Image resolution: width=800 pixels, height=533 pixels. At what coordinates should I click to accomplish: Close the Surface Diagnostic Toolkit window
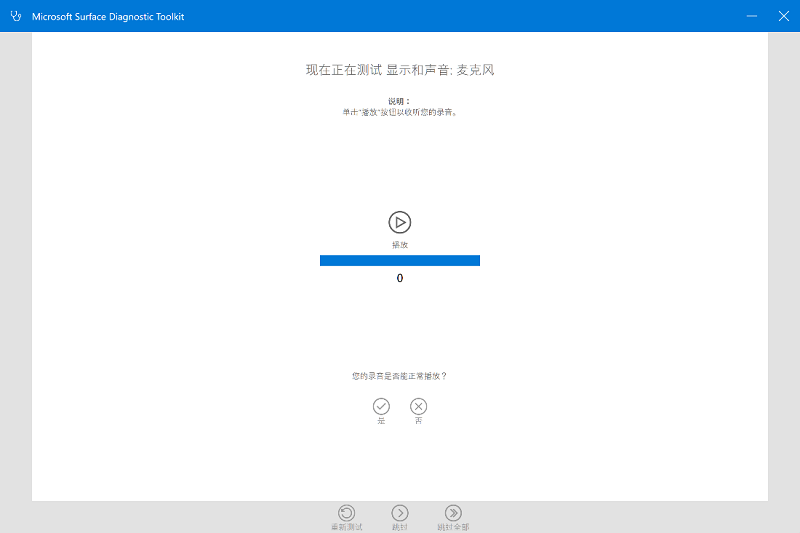pyautogui.click(x=784, y=16)
